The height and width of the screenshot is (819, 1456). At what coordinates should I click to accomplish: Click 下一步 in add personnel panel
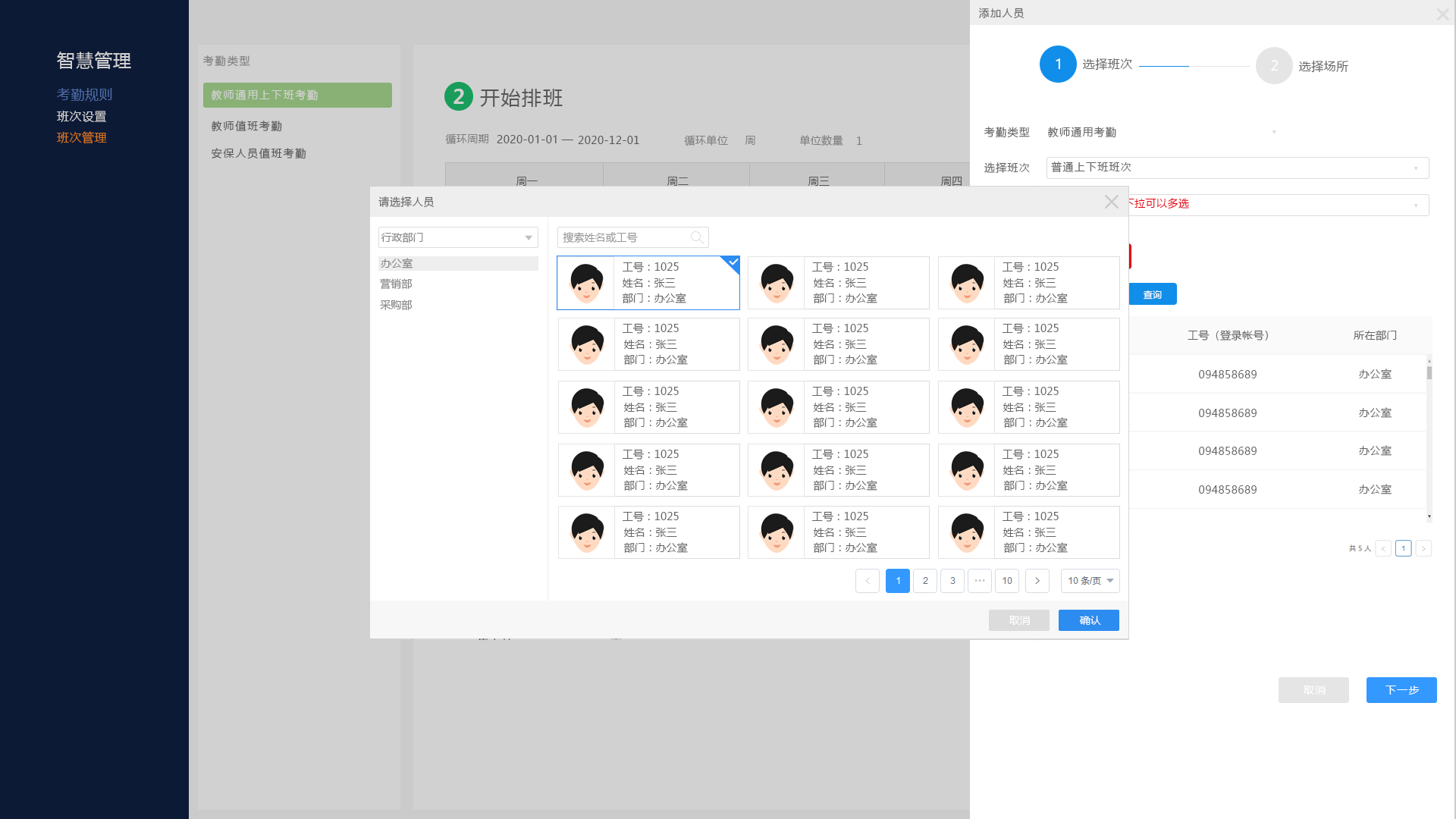click(1401, 690)
